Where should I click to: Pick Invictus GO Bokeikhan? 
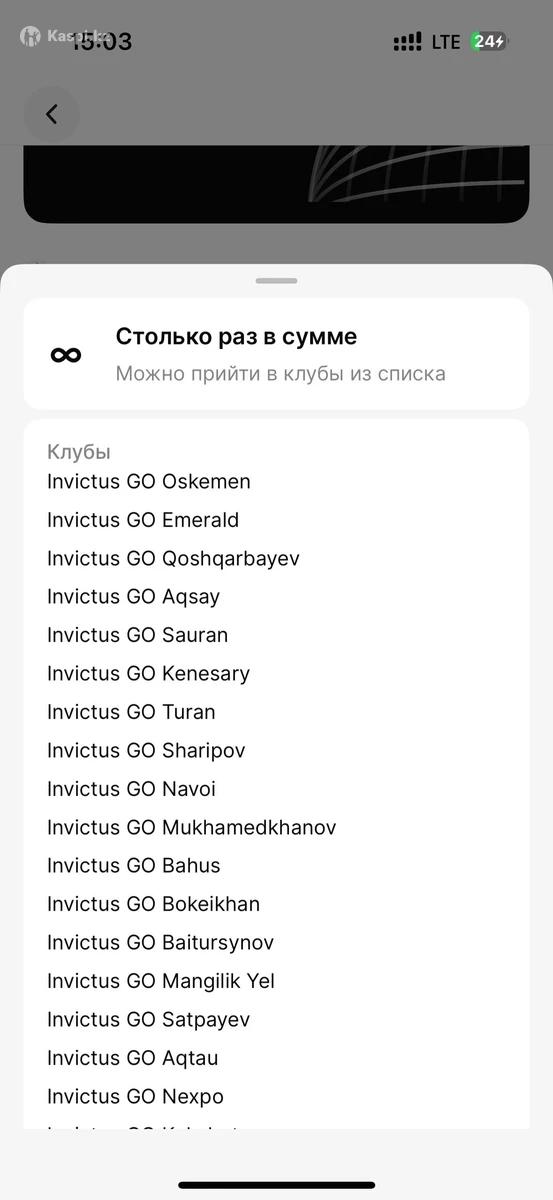pyautogui.click(x=153, y=904)
